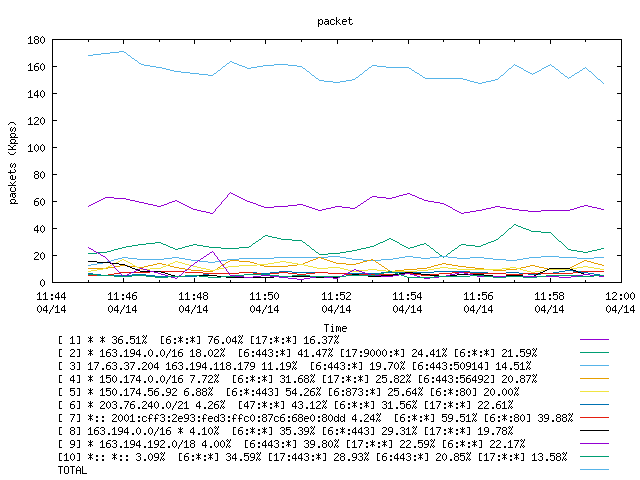Click the y-axis value 60
The width and height of the screenshot is (640, 480).
[x=39, y=202]
